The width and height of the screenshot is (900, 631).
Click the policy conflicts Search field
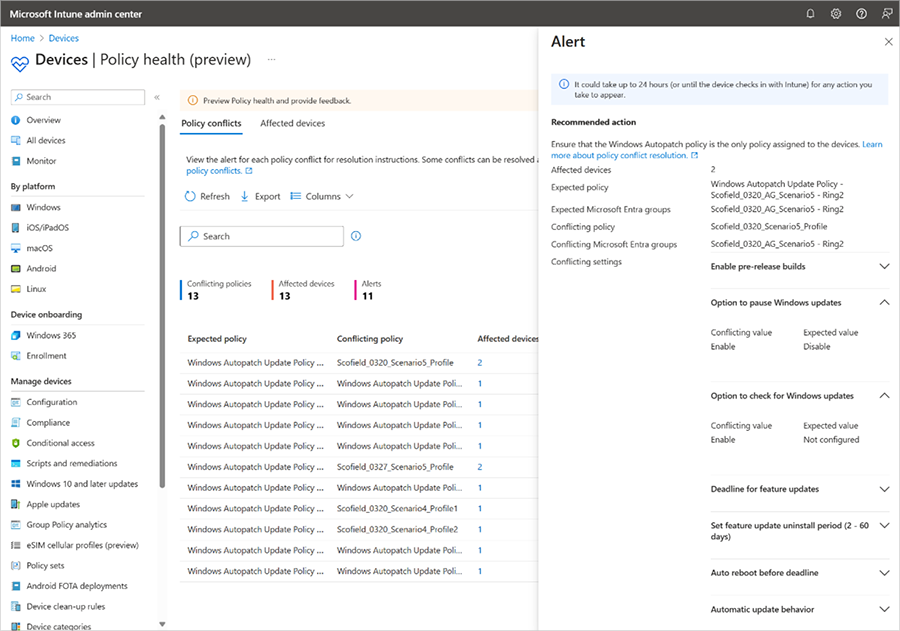pyautogui.click(x=262, y=236)
